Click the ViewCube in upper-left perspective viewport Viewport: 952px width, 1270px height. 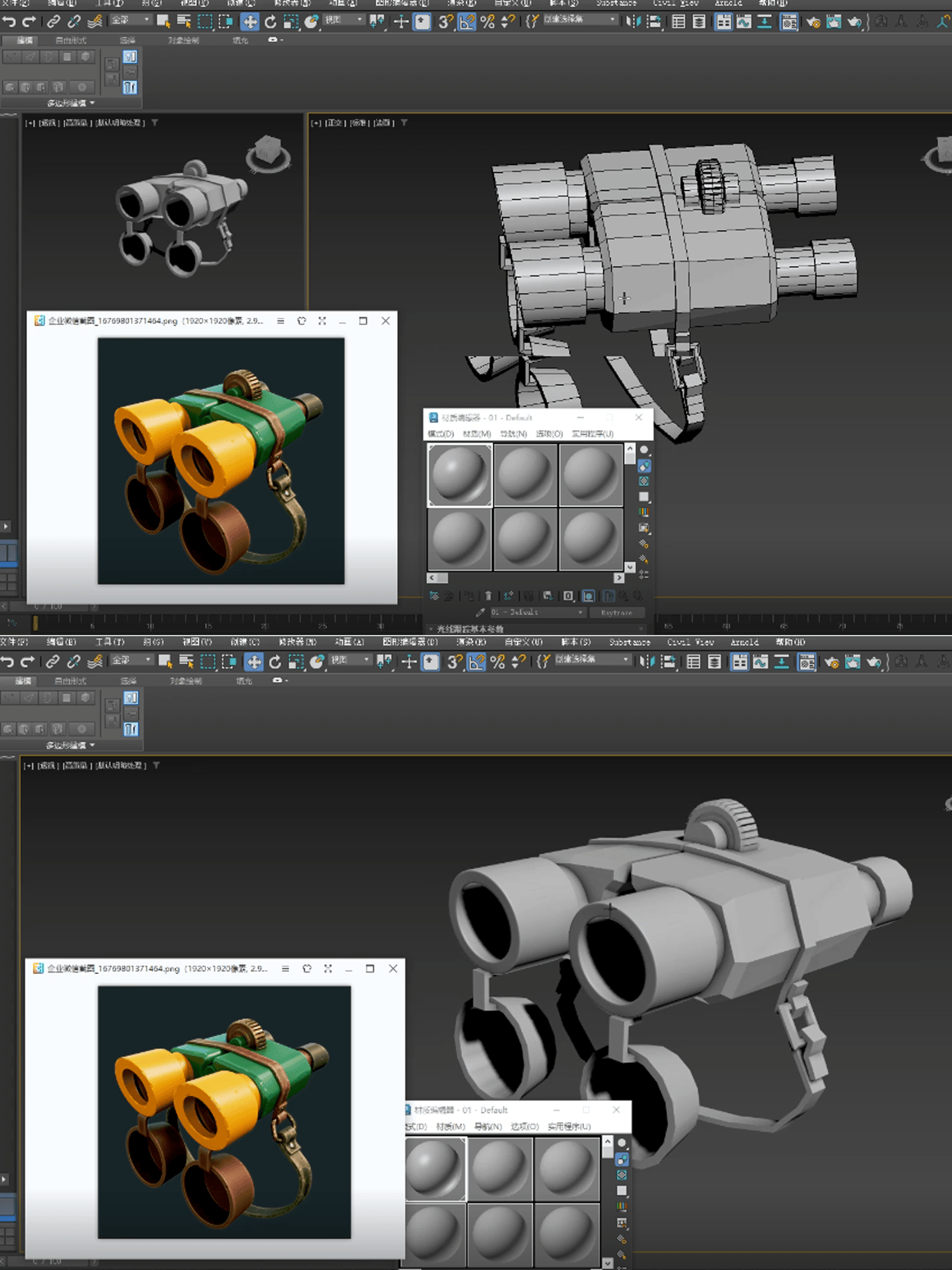tap(268, 152)
